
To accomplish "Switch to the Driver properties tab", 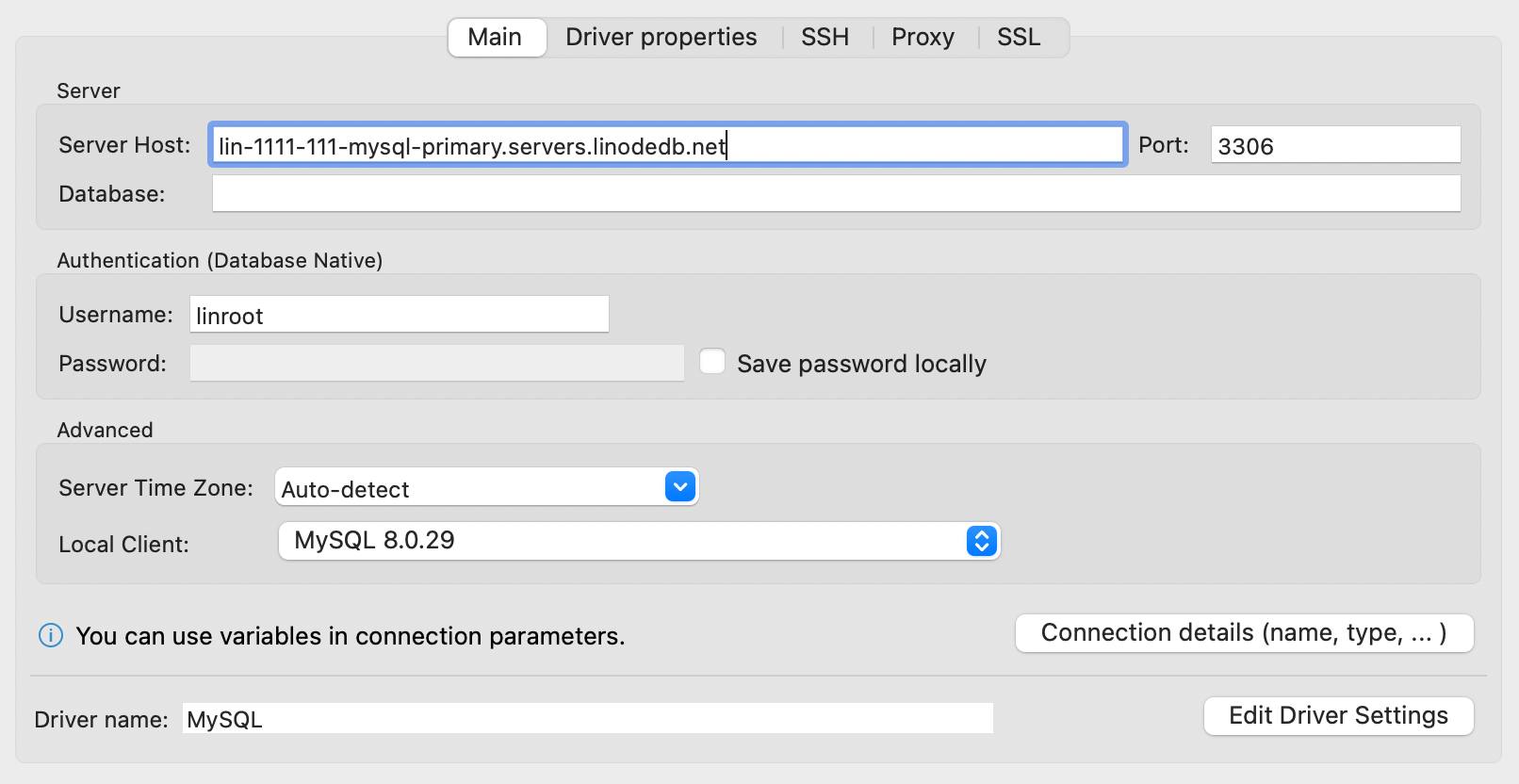I will pos(661,37).
